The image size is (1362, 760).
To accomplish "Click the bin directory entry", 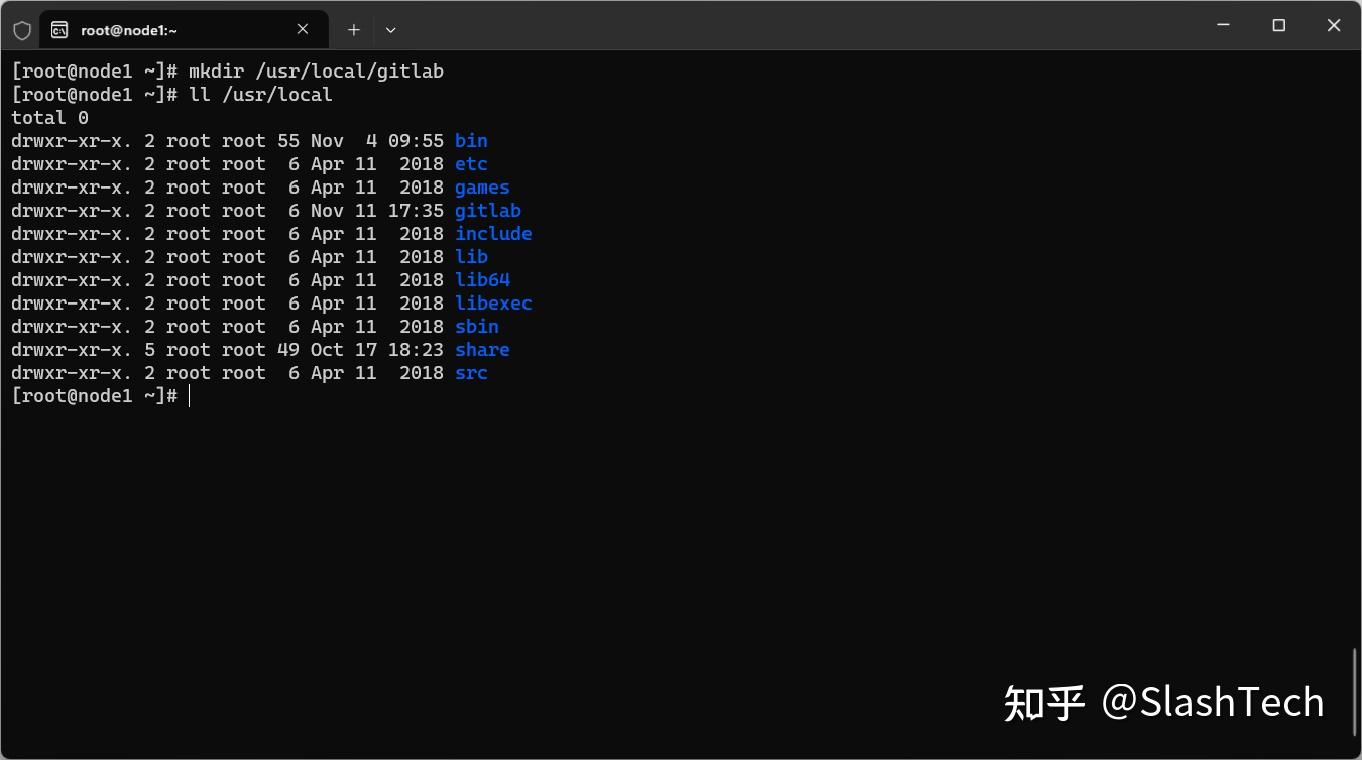I will (x=470, y=140).
